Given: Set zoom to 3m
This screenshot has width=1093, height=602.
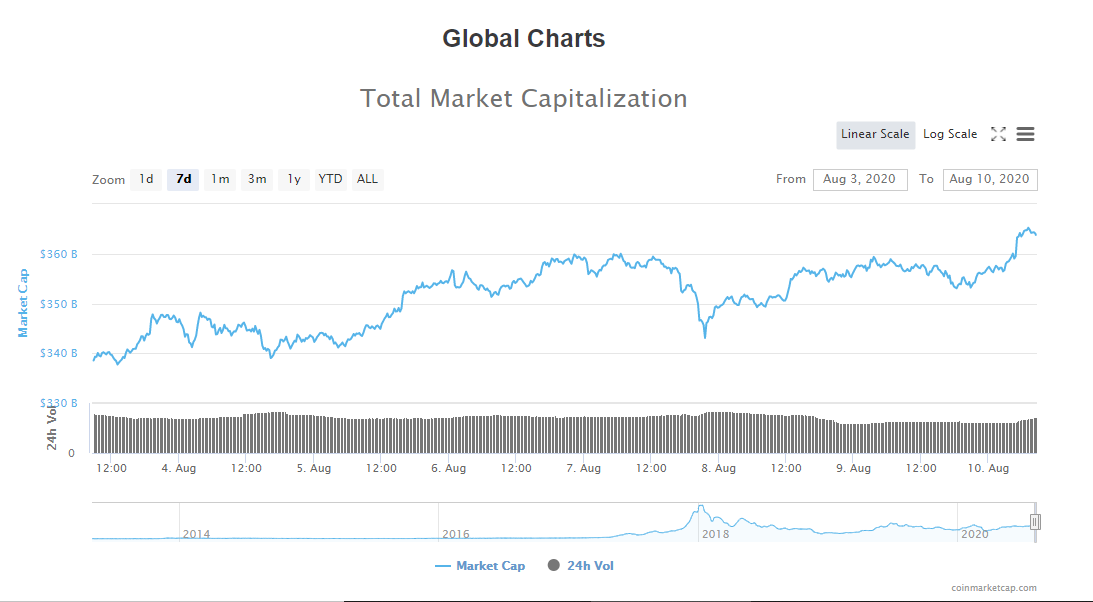Looking at the screenshot, I should click(257, 179).
